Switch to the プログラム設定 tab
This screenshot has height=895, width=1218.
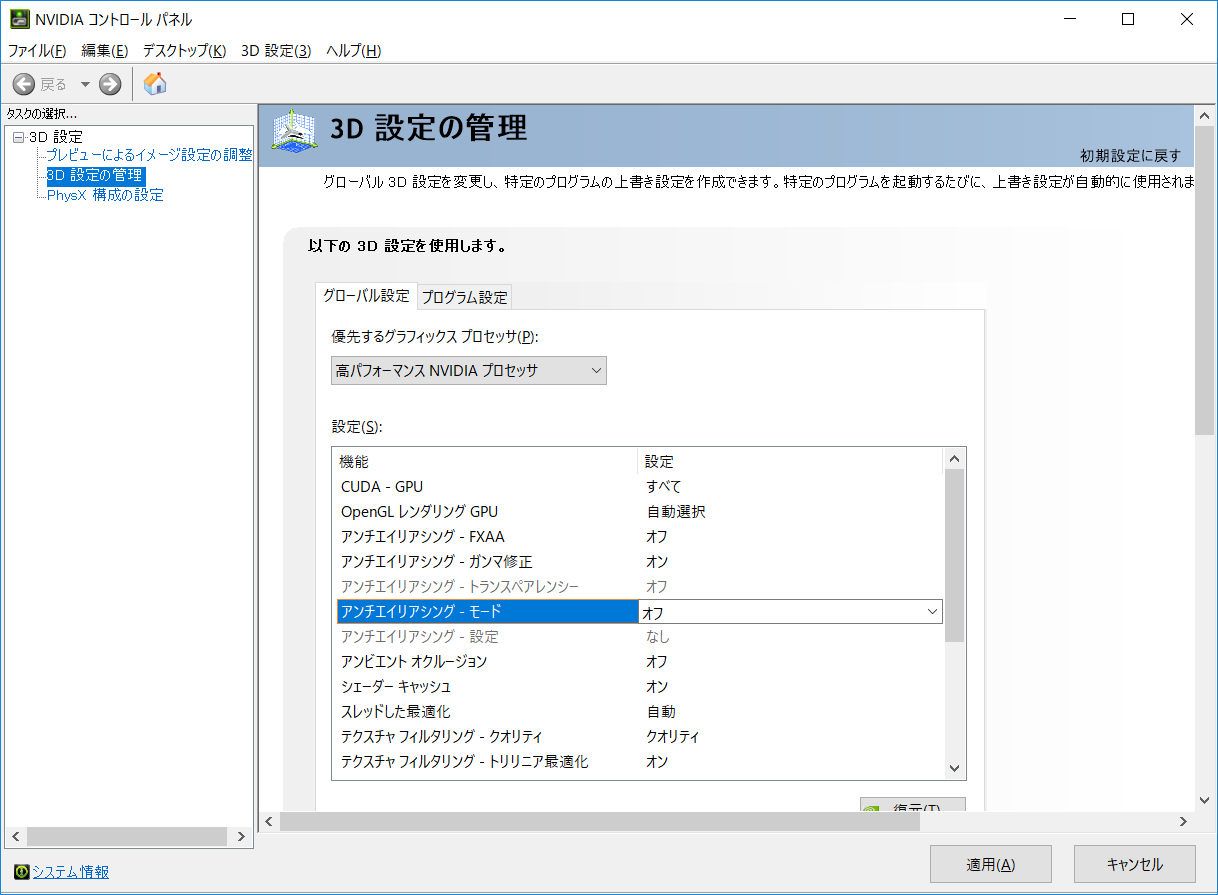coord(465,297)
